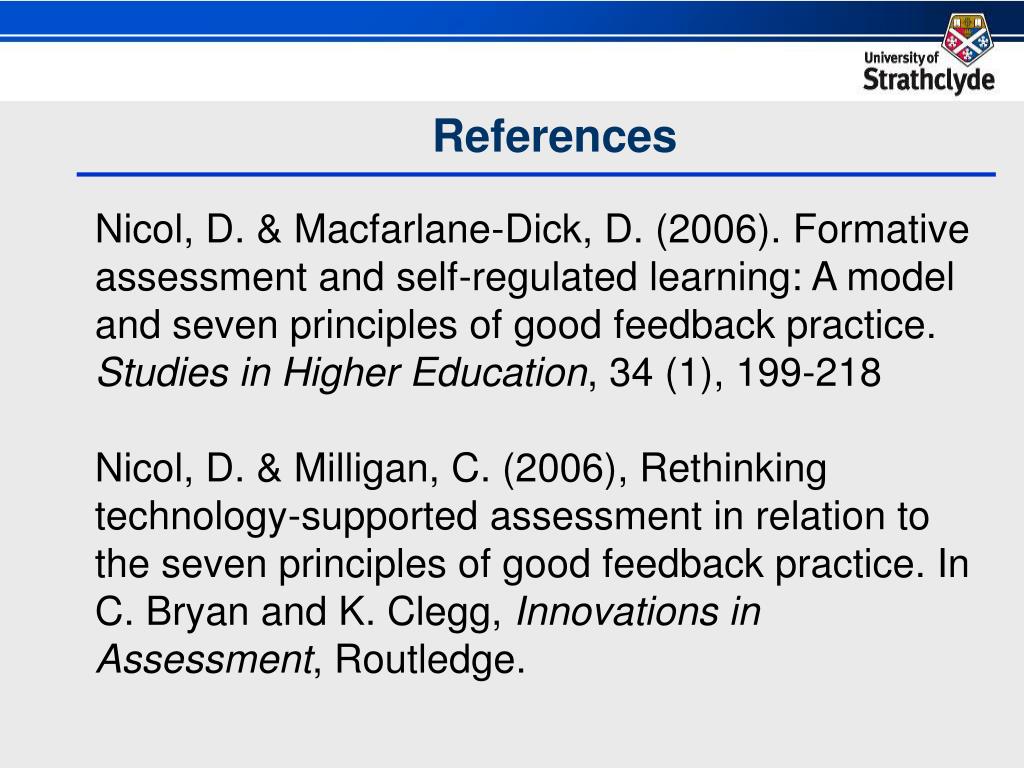Click the 'University of' text in logo
Viewport: 1024px width, 768px height.
[x=901, y=57]
